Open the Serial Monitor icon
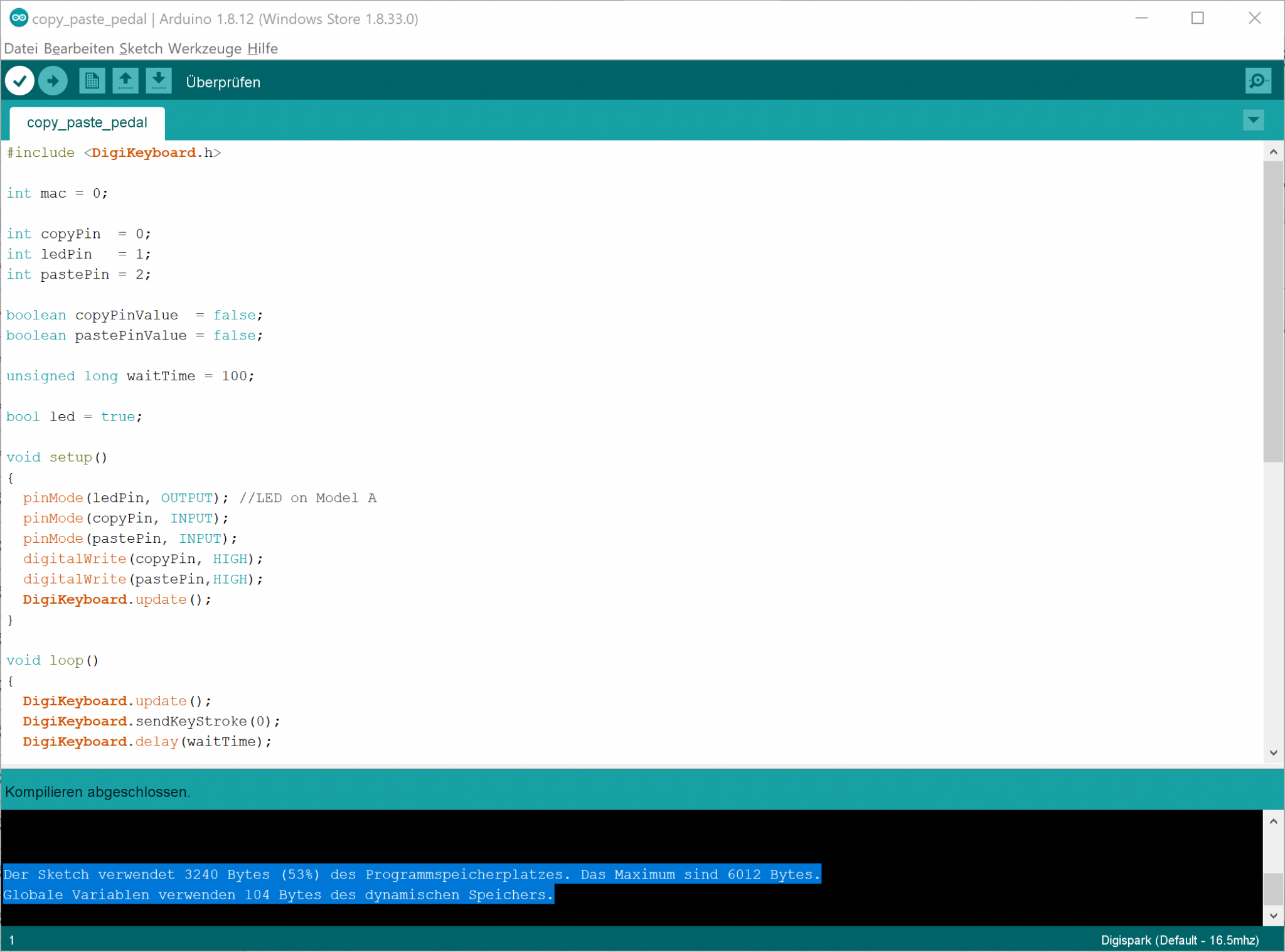 pyautogui.click(x=1258, y=80)
